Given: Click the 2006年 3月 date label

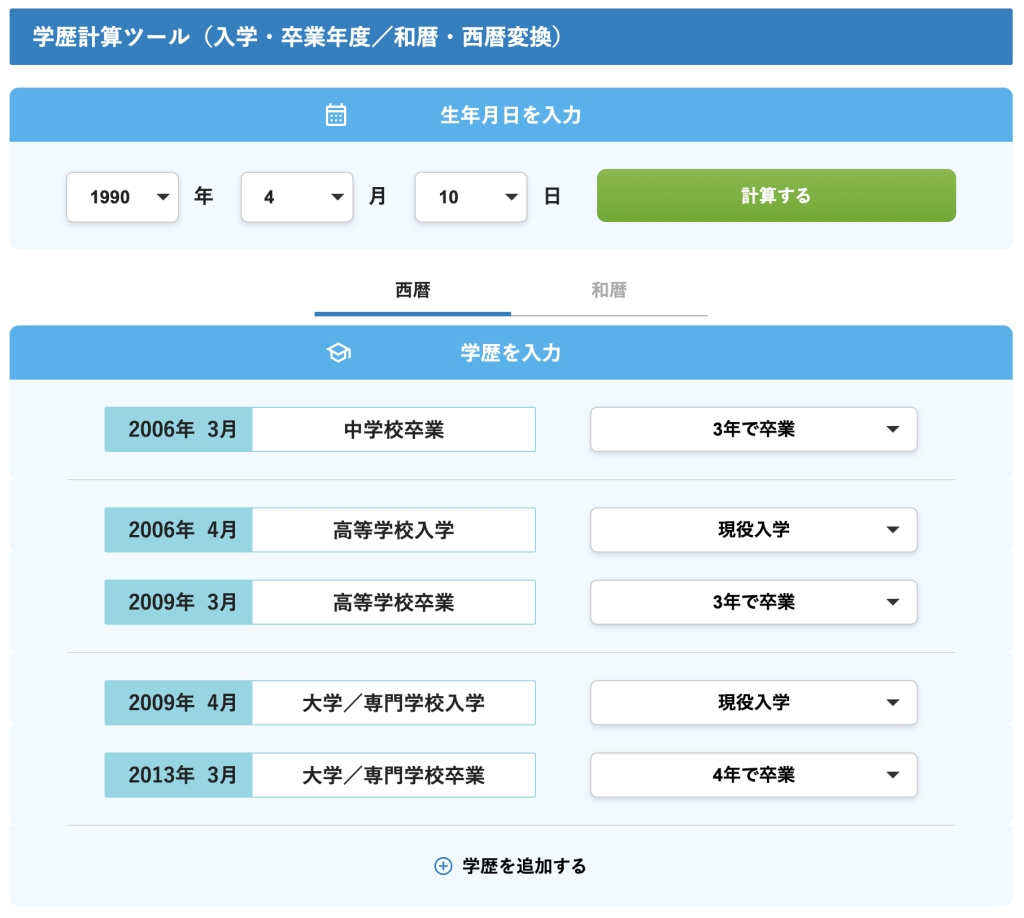Looking at the screenshot, I should click(x=178, y=429).
